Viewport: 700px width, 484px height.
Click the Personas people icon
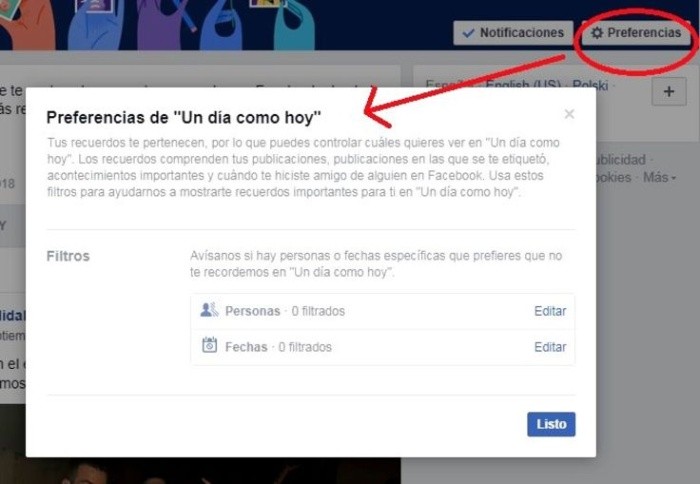[209, 311]
